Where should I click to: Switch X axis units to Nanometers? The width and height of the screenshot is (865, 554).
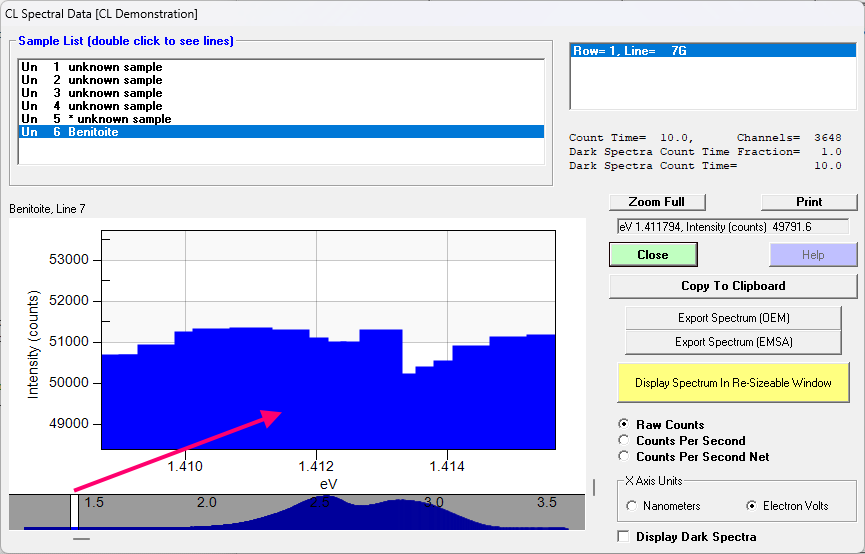click(x=631, y=506)
